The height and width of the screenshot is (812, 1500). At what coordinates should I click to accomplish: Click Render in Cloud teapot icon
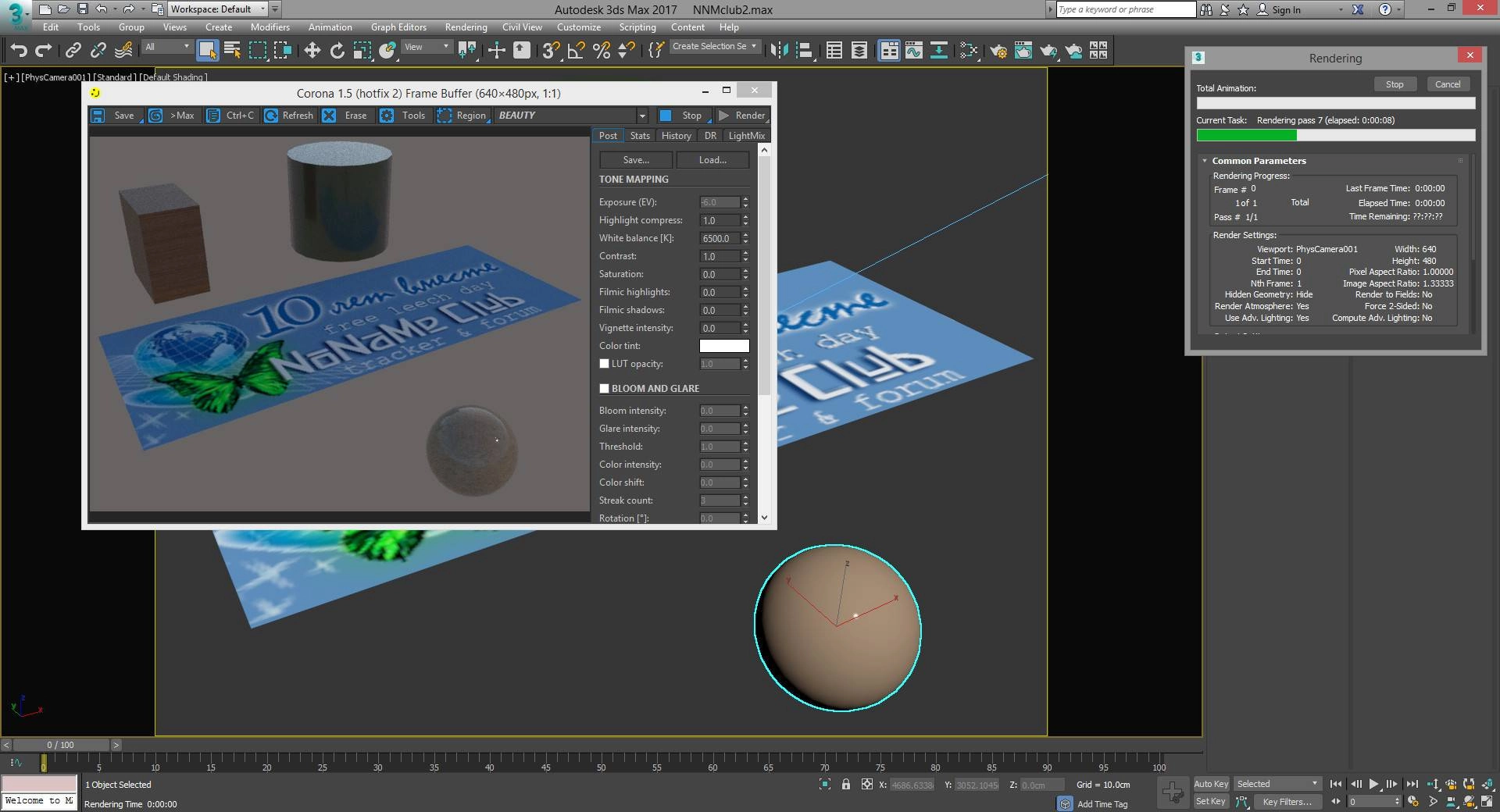[x=1073, y=51]
